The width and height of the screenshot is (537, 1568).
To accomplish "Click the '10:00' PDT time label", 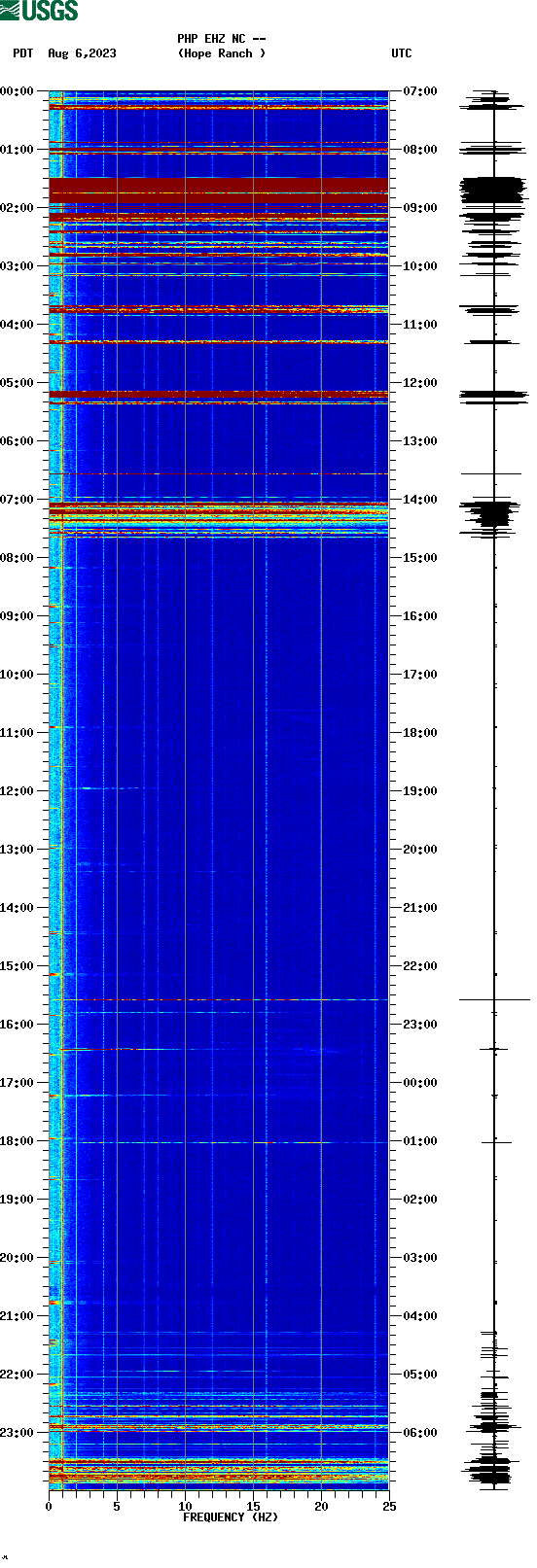I will tap(17, 675).
